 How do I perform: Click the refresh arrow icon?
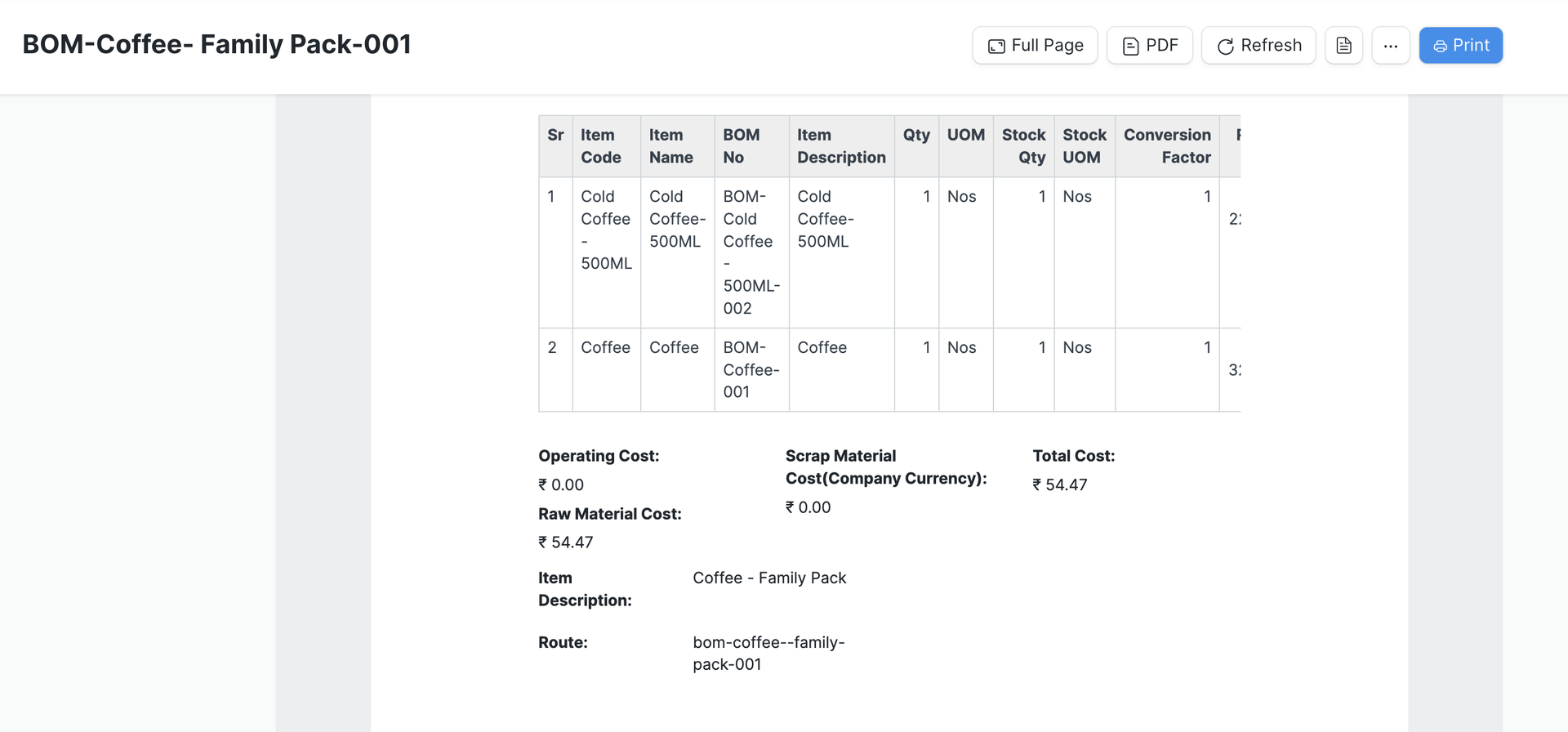pos(1225,47)
